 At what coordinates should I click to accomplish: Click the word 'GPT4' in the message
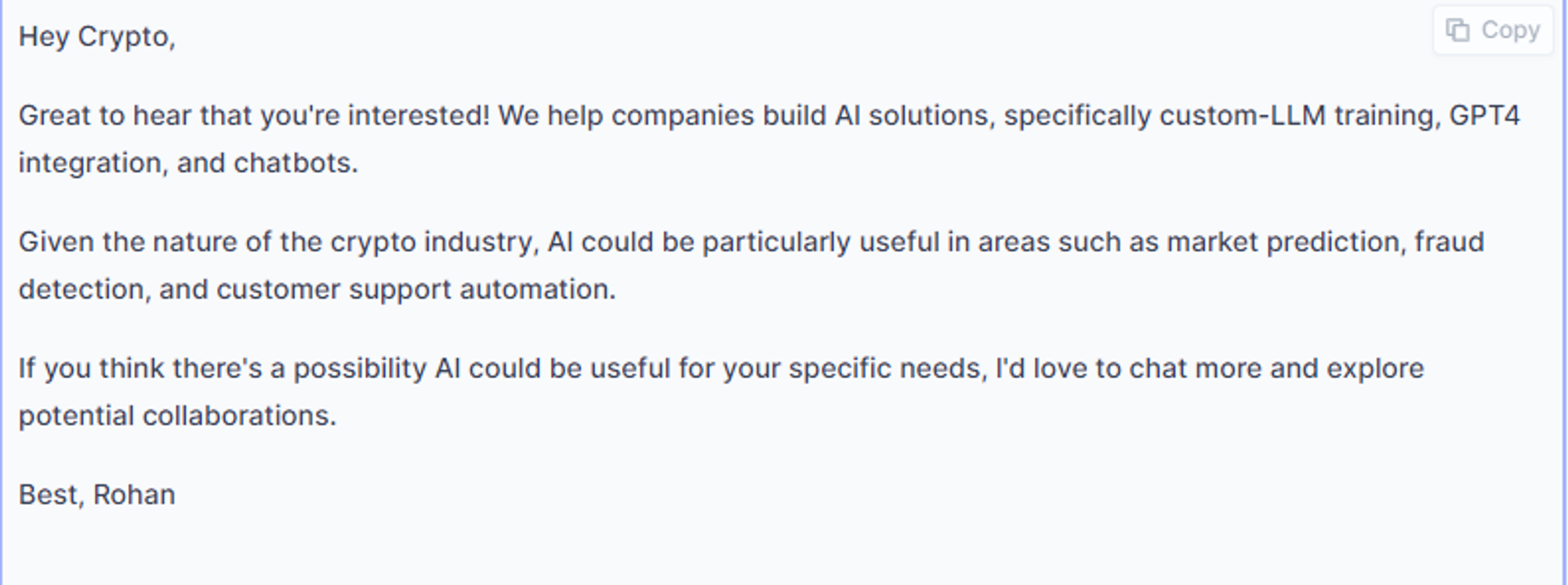(1484, 116)
